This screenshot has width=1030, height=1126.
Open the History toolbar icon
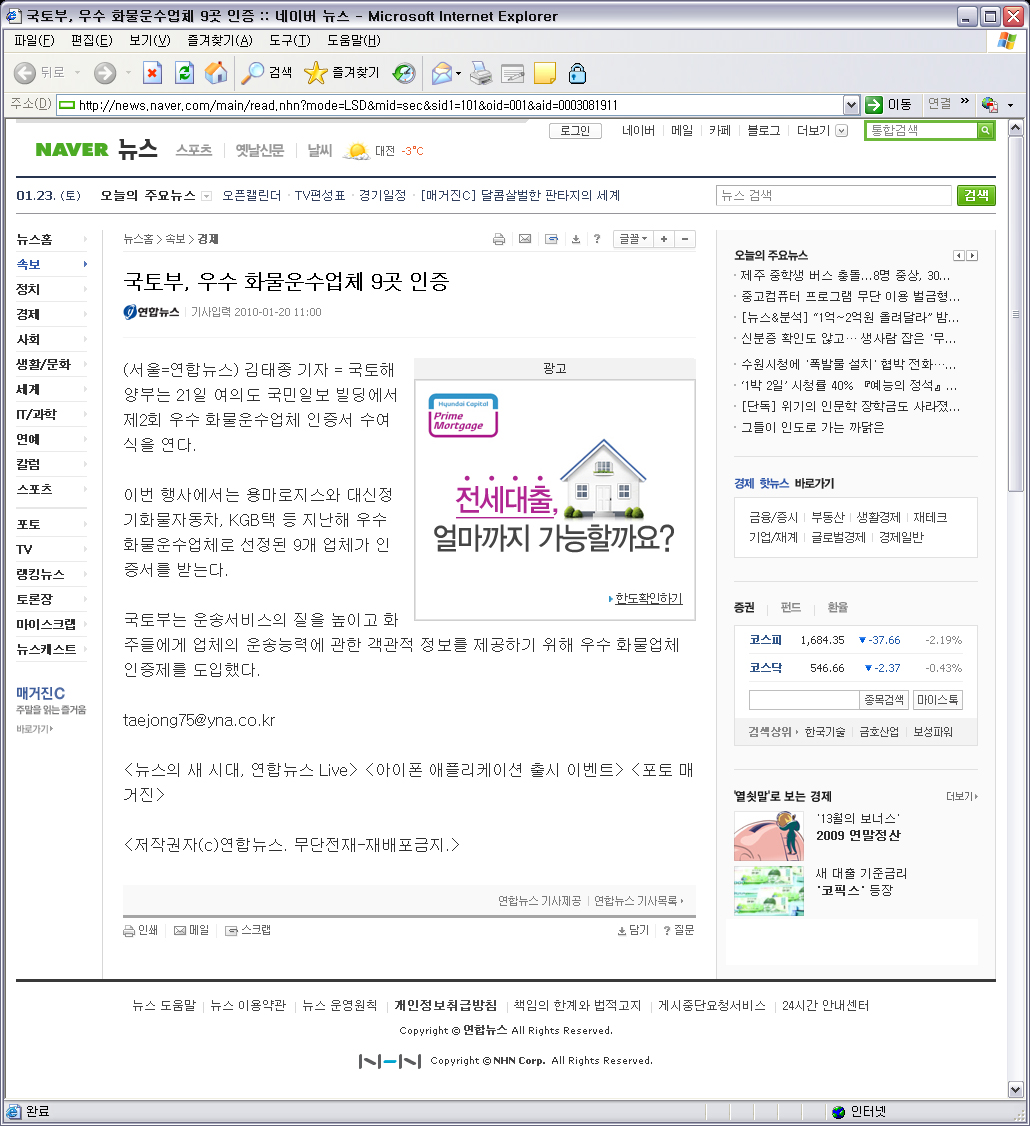click(x=403, y=73)
